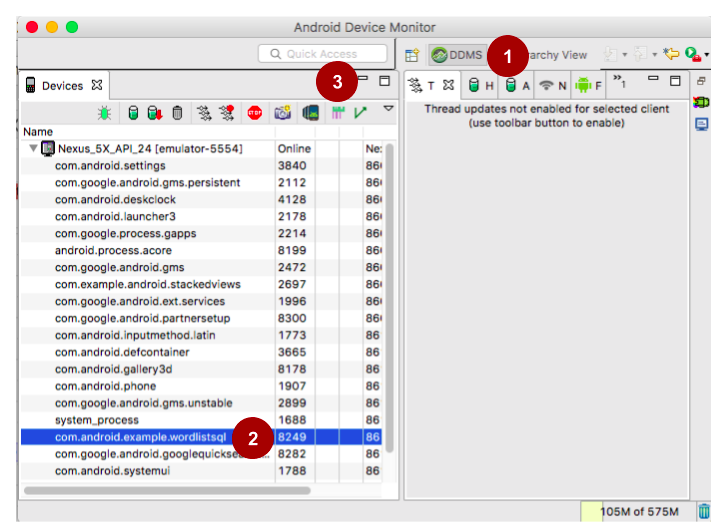This screenshot has height=529, width=718.
Task: Click the Update Heap icon
Action: 133,113
